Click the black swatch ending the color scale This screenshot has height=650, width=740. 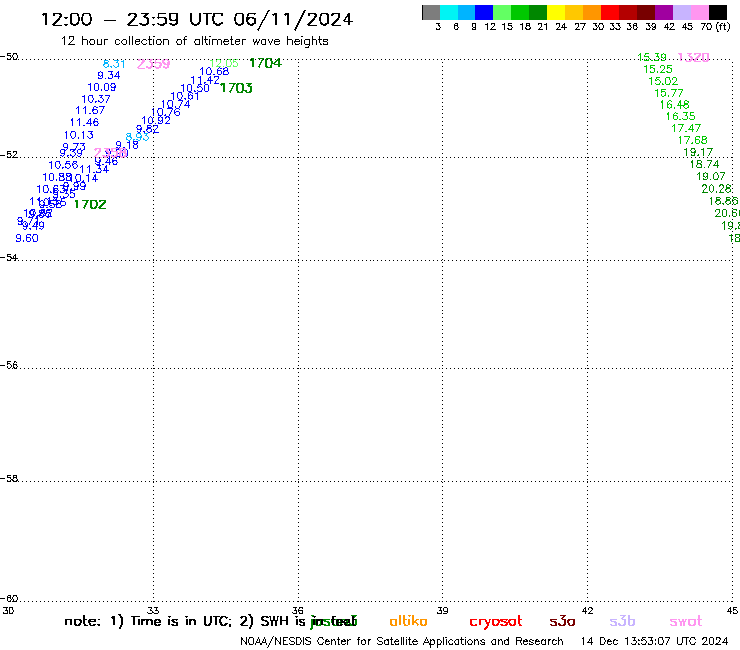tap(718, 13)
